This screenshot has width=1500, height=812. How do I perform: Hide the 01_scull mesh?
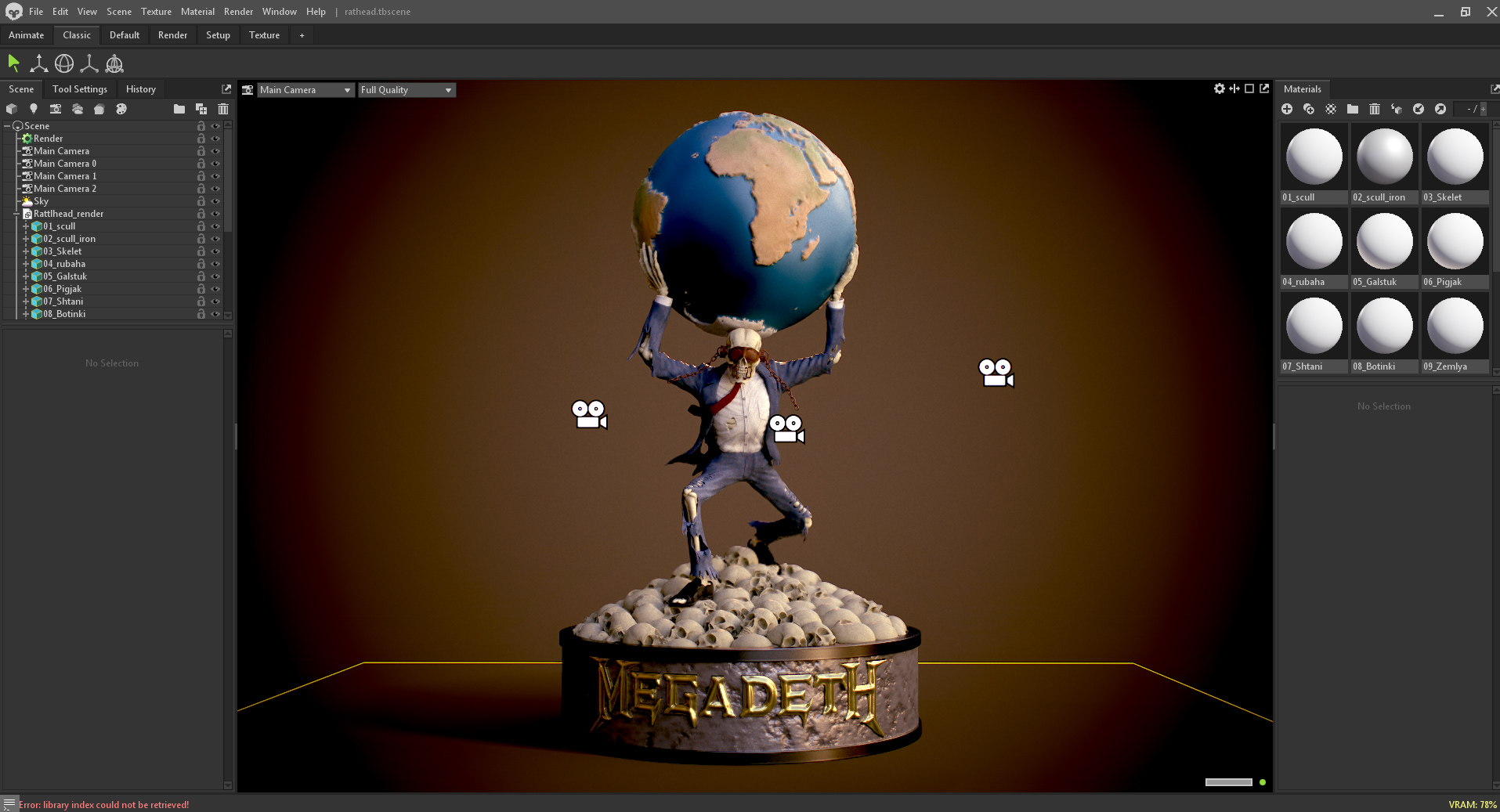coord(215,226)
